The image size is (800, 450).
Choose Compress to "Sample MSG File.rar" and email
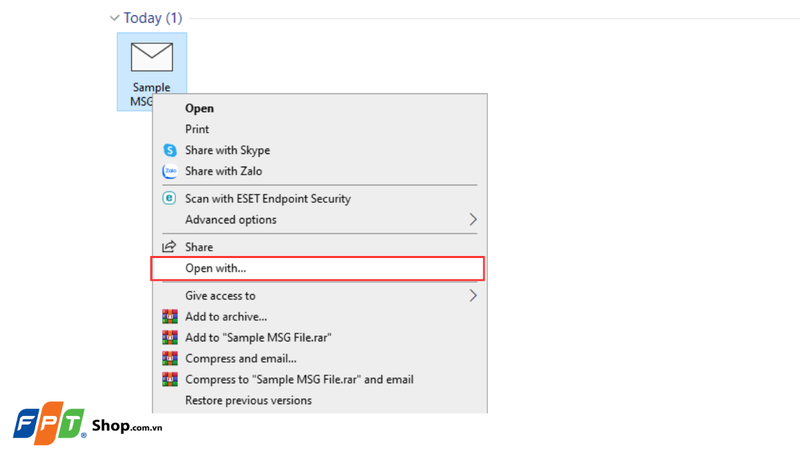pos(299,380)
